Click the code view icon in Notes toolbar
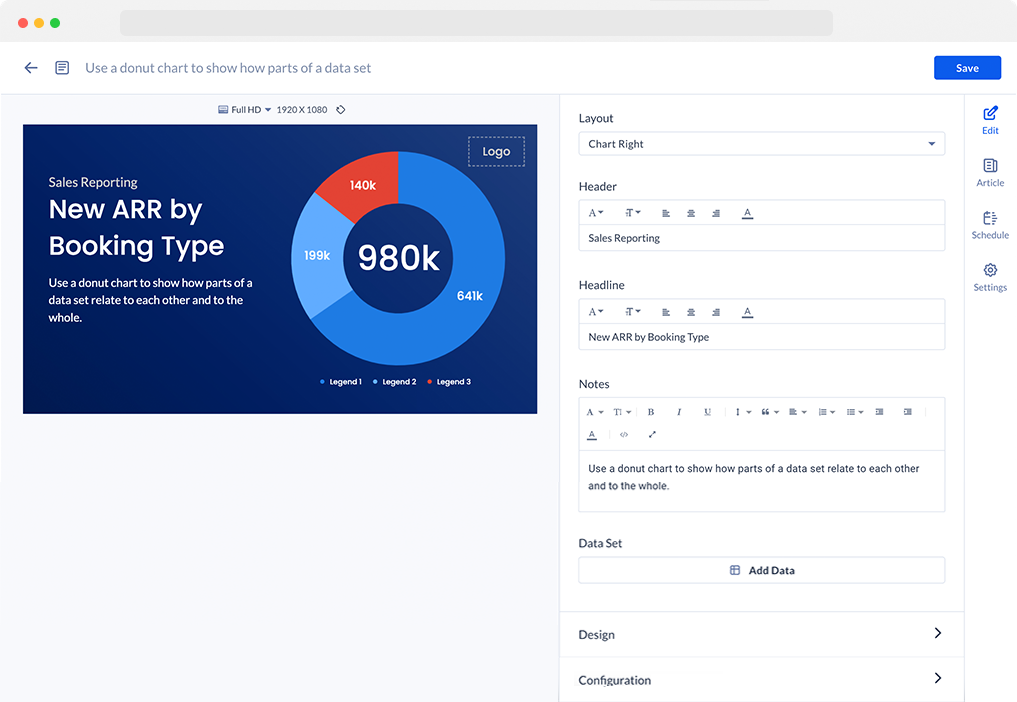Image resolution: width=1017 pixels, height=702 pixels. tap(624, 435)
